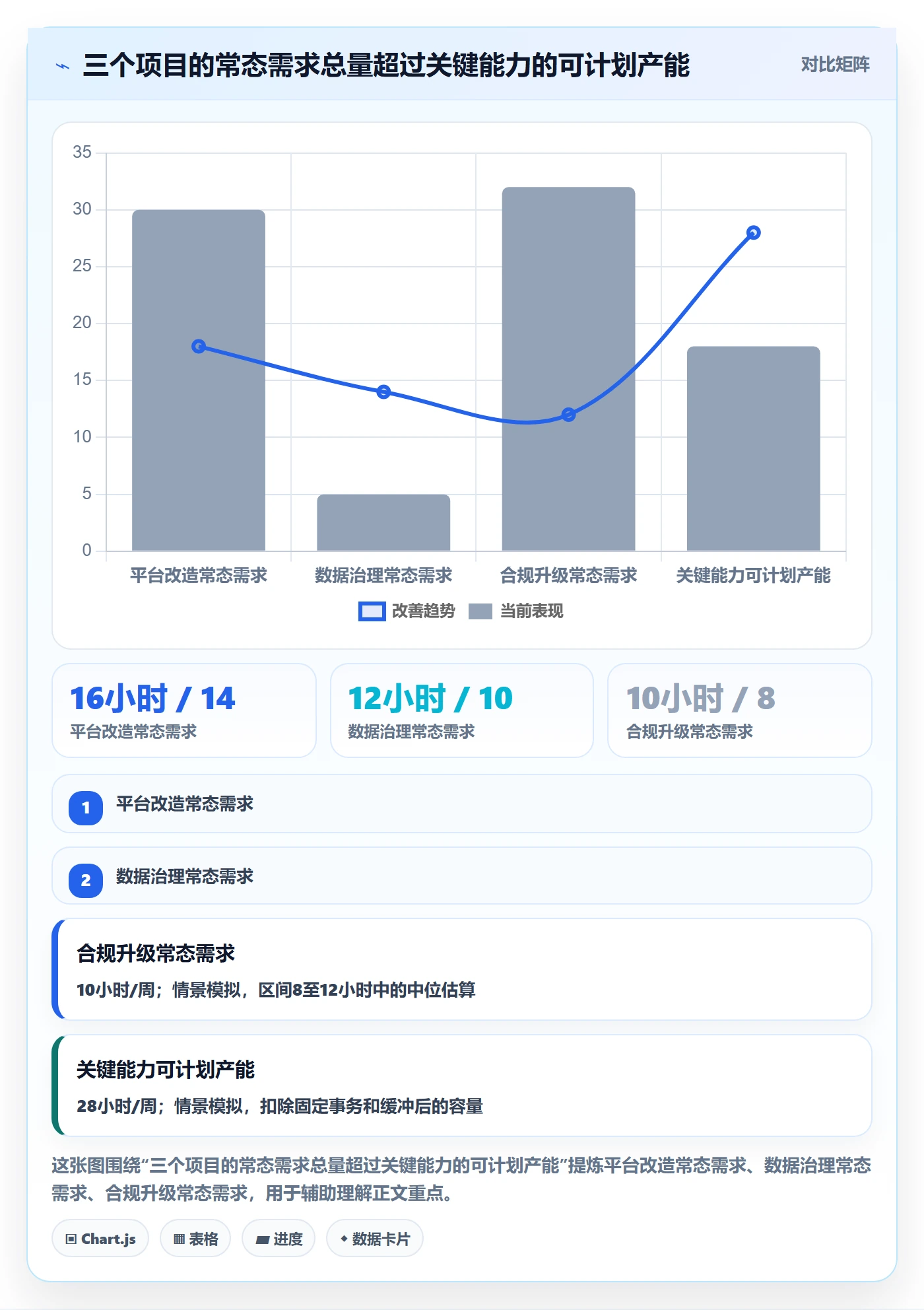924x1310 pixels.
Task: Click the 当前表现 gray legend swatch
Action: click(480, 611)
